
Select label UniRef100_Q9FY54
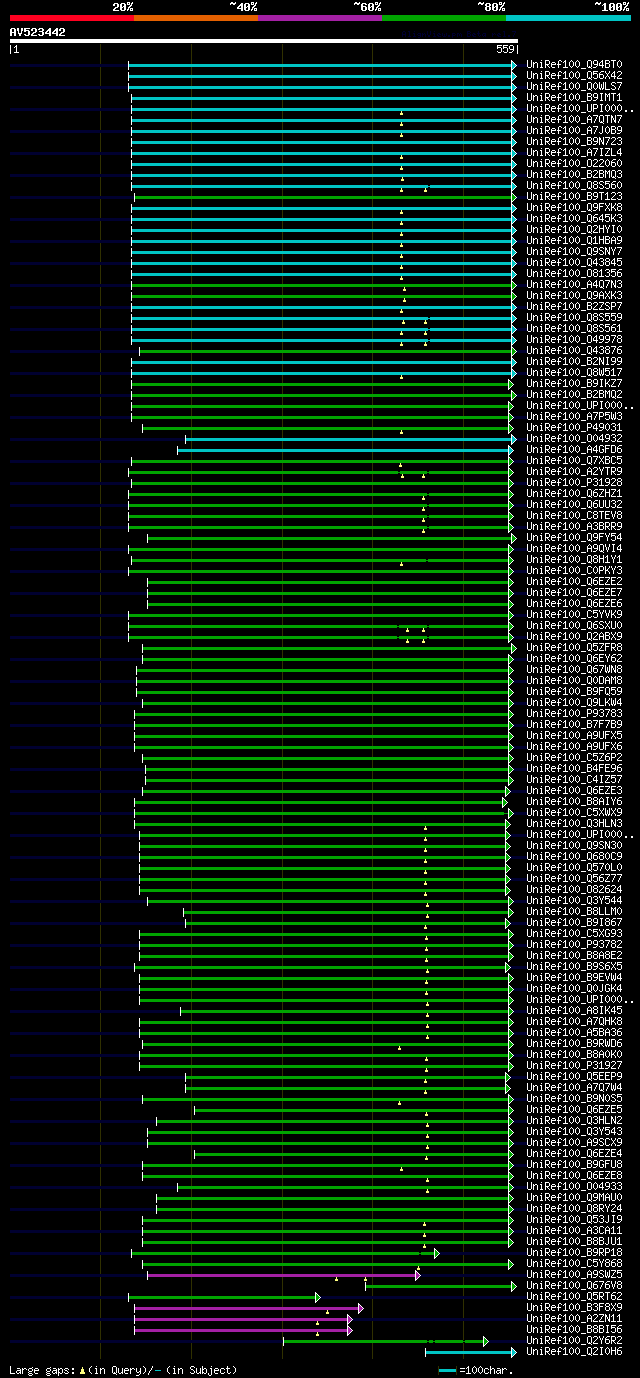coord(574,538)
